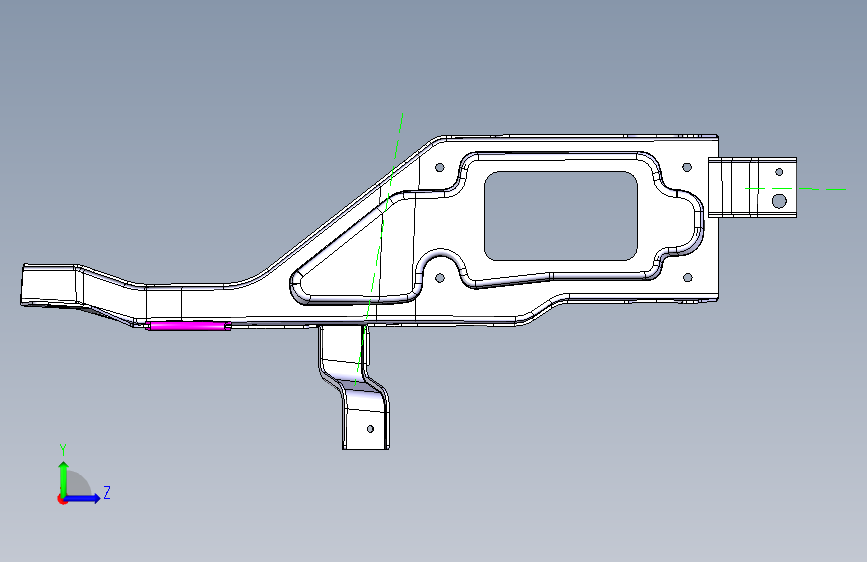Select the large rectangular cutout in the bracket
Image resolution: width=867 pixels, height=562 pixels.
click(561, 216)
